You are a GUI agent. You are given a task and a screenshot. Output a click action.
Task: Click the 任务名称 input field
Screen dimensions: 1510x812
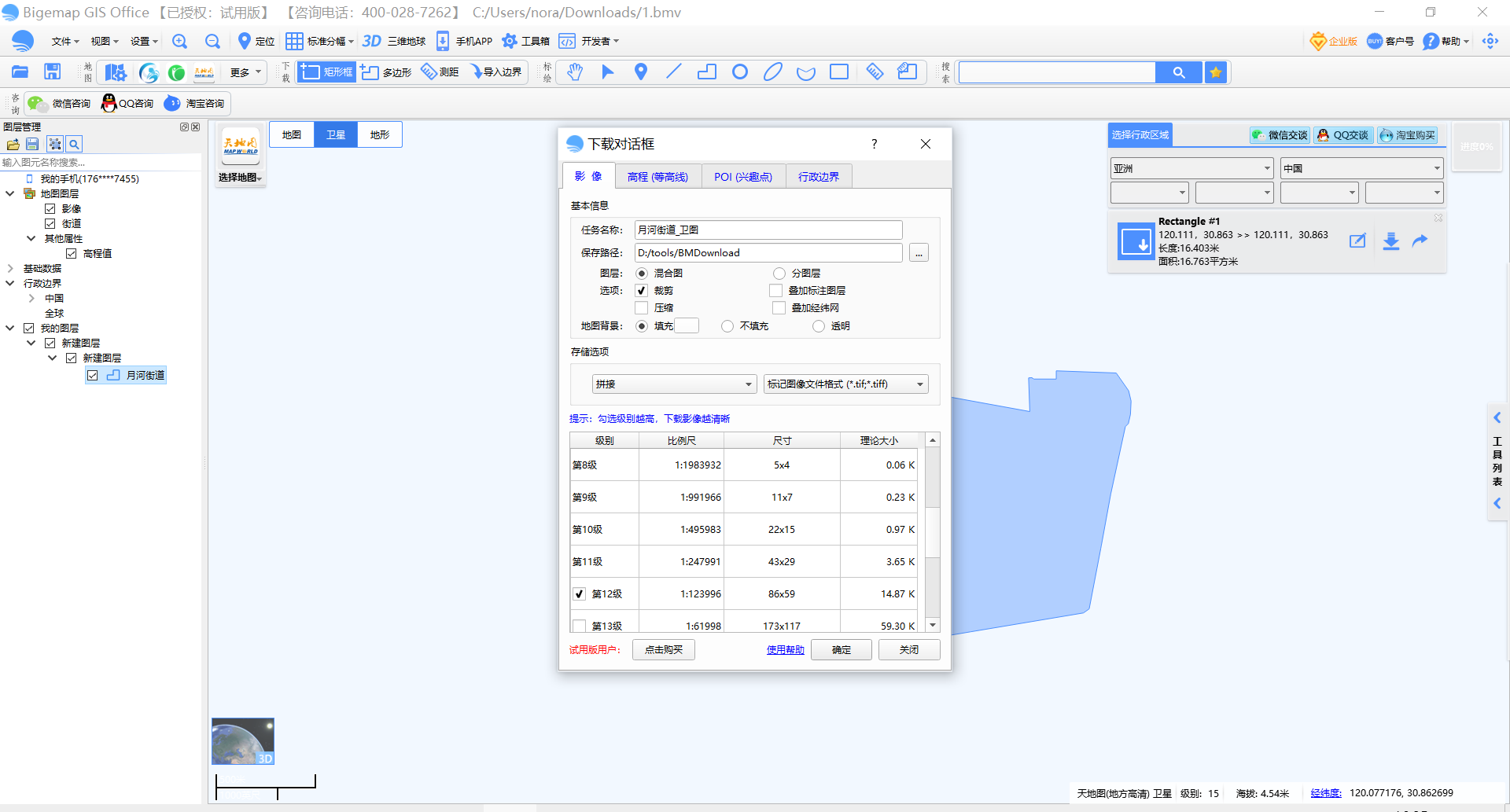point(768,230)
